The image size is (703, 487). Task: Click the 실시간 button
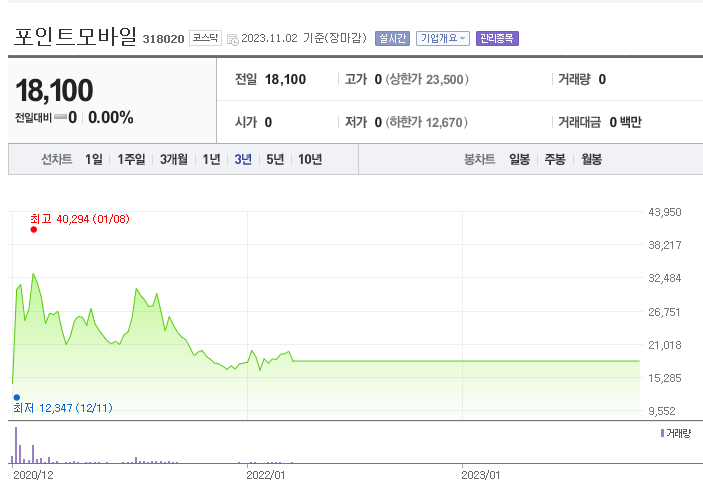(392, 39)
